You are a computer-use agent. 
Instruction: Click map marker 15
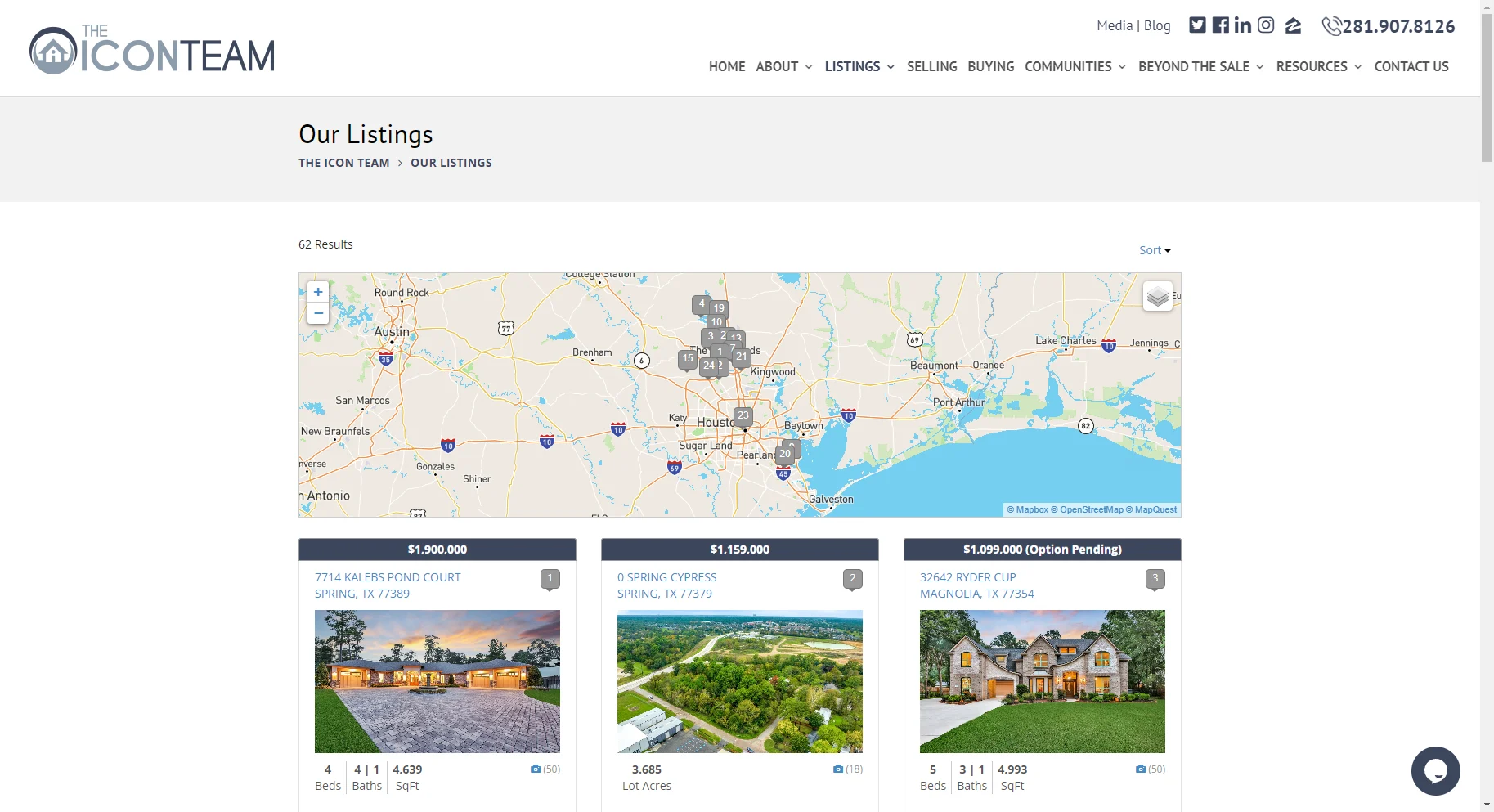688,359
